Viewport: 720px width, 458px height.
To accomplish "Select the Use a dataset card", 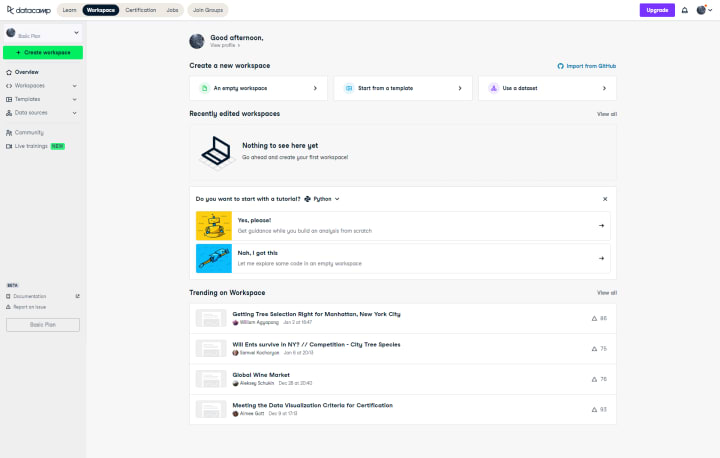I will pyautogui.click(x=547, y=88).
